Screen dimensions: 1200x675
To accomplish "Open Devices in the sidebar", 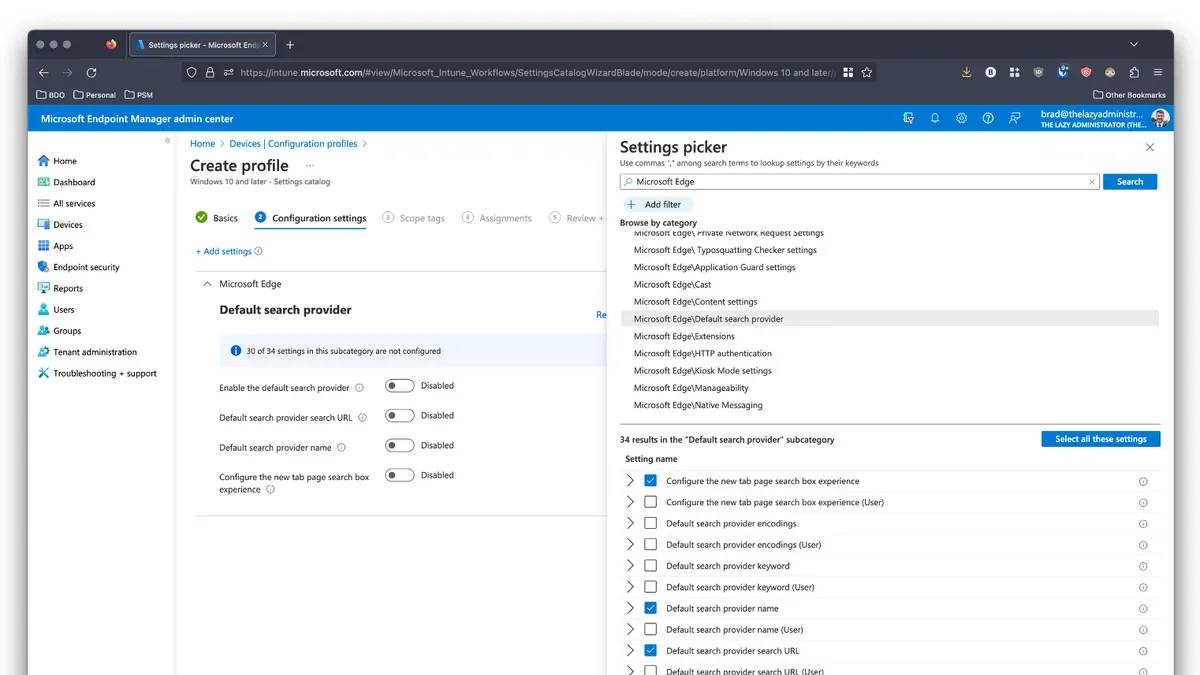I will coord(60,225).
